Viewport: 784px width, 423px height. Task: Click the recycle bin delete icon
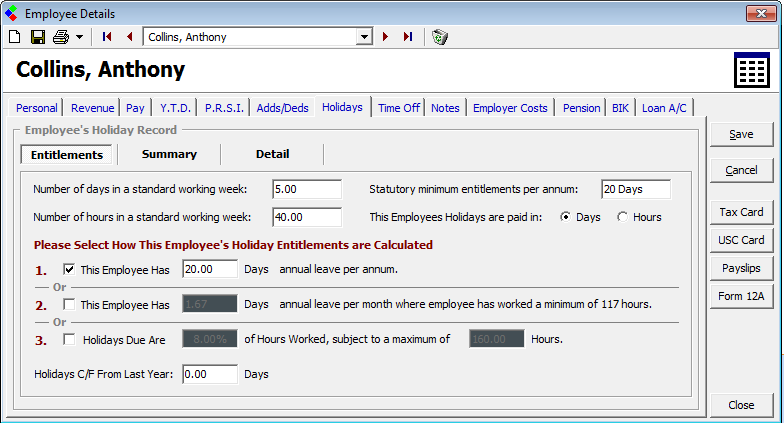(440, 37)
